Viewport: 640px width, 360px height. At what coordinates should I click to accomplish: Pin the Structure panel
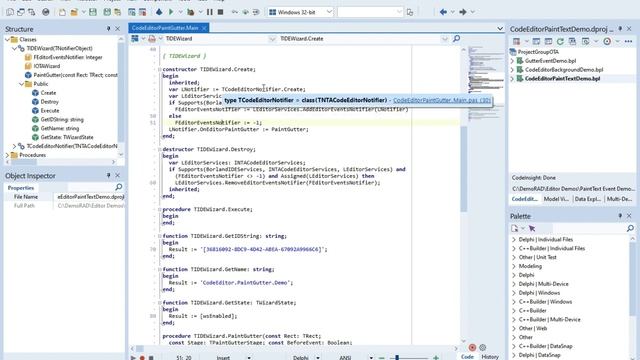tap(108, 29)
